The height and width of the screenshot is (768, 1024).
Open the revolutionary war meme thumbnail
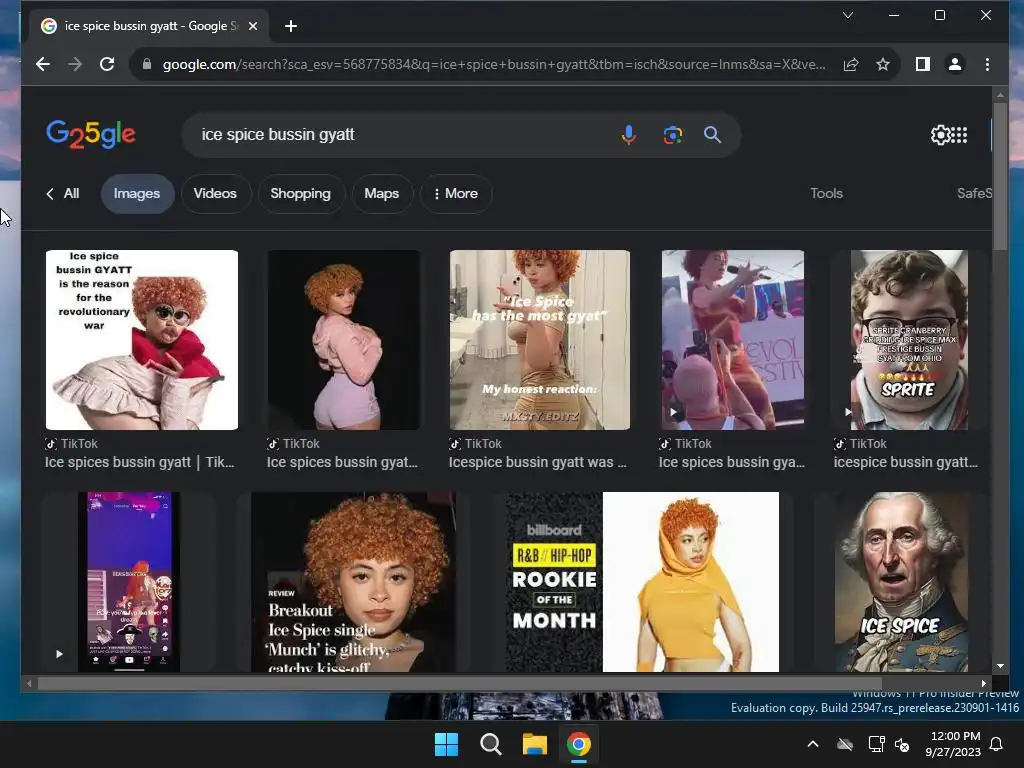(x=142, y=340)
